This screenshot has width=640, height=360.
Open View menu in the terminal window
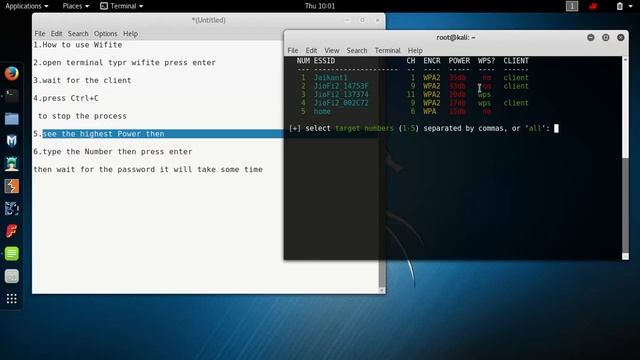[332, 51]
